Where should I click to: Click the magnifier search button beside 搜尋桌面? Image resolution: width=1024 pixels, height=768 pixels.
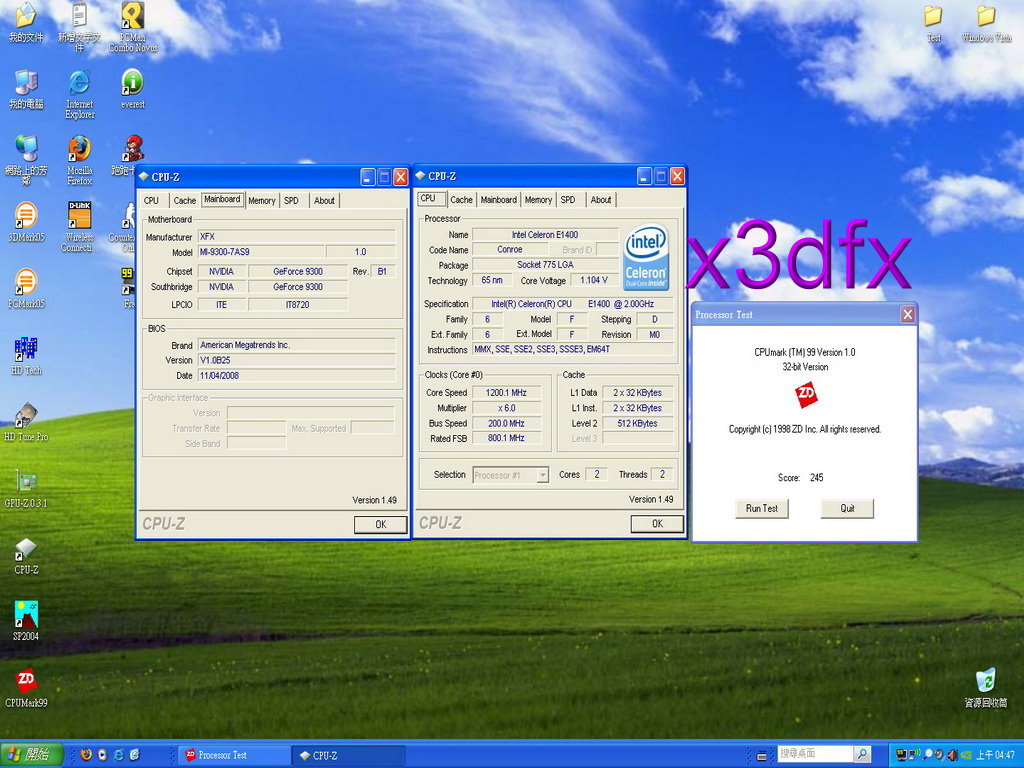coord(862,754)
